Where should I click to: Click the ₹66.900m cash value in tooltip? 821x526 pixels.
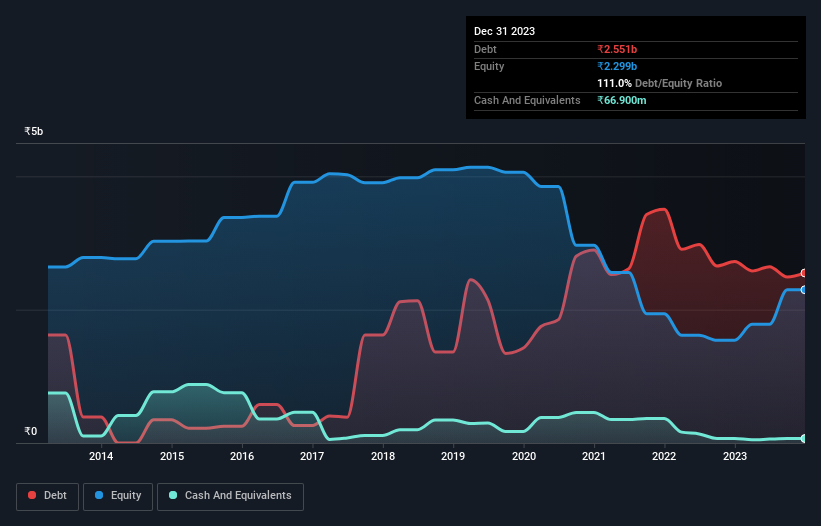tap(622, 100)
